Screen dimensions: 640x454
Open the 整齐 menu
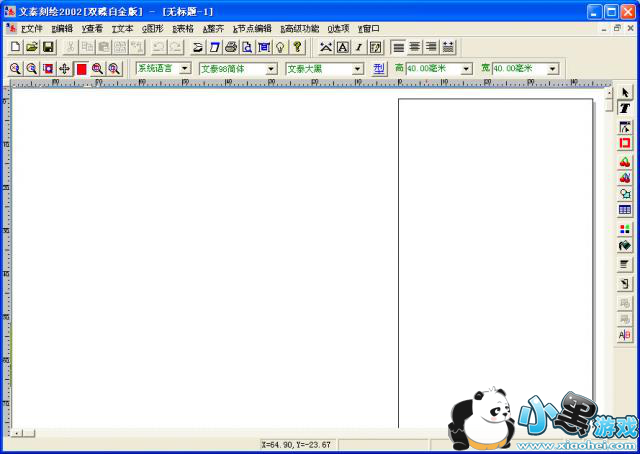click(x=213, y=29)
